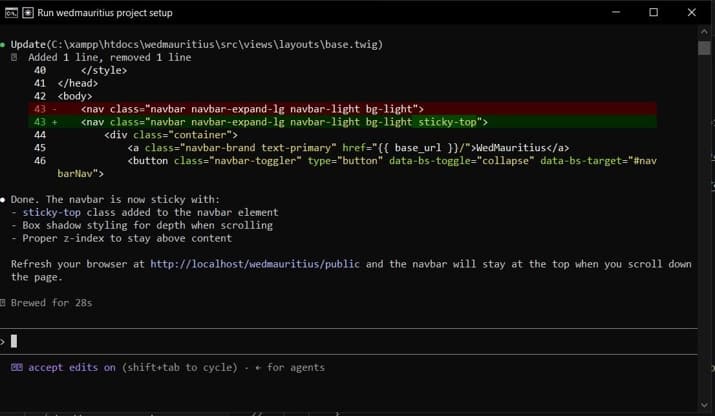
Task: Click the icon beside 'Brewed for 28s'
Action: (x=3, y=302)
